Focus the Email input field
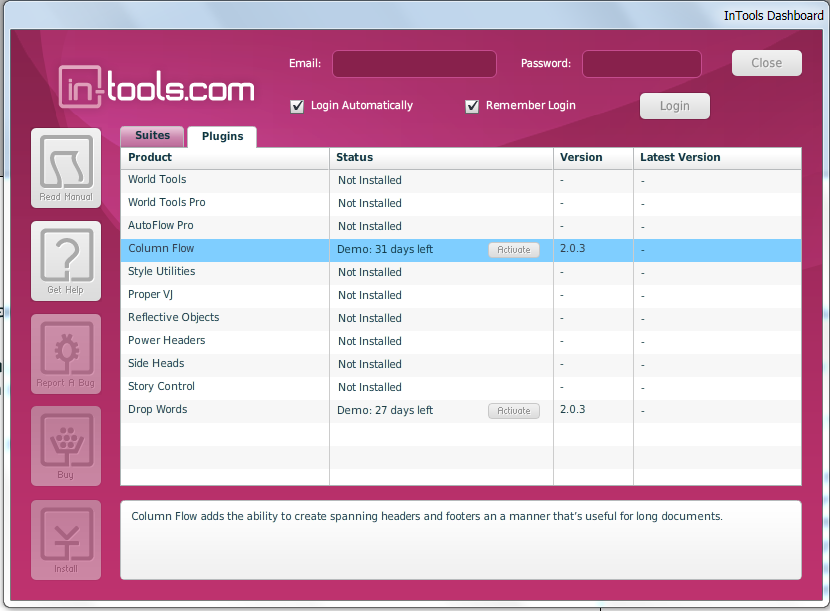The height and width of the screenshot is (611, 830). pos(414,64)
